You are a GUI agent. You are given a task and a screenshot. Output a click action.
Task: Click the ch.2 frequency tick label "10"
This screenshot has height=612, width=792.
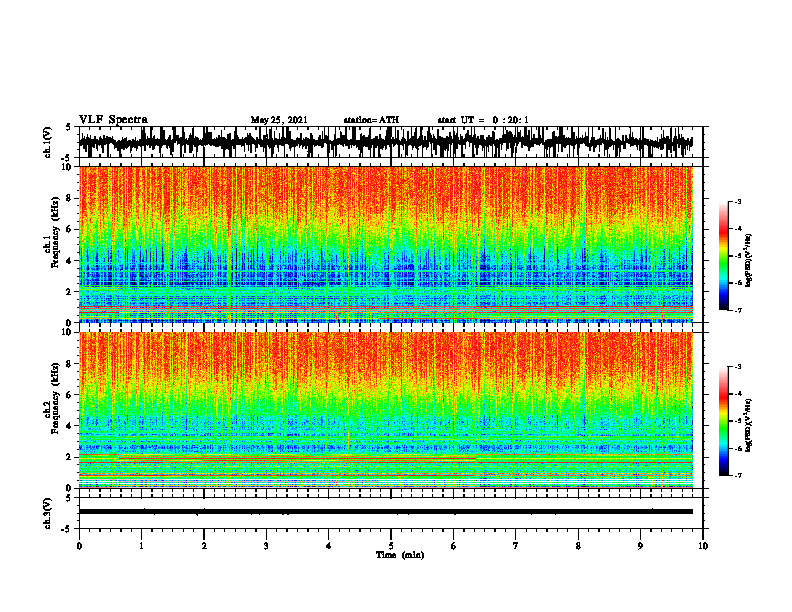point(68,332)
